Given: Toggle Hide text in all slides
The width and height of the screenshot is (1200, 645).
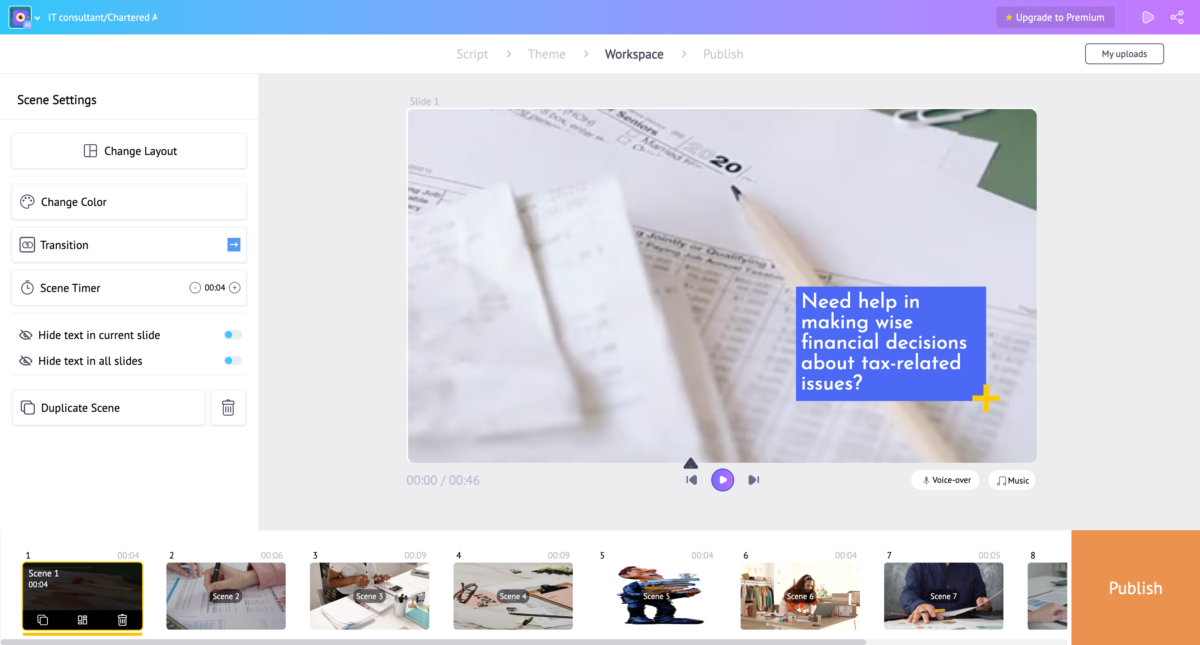Looking at the screenshot, I should (233, 361).
